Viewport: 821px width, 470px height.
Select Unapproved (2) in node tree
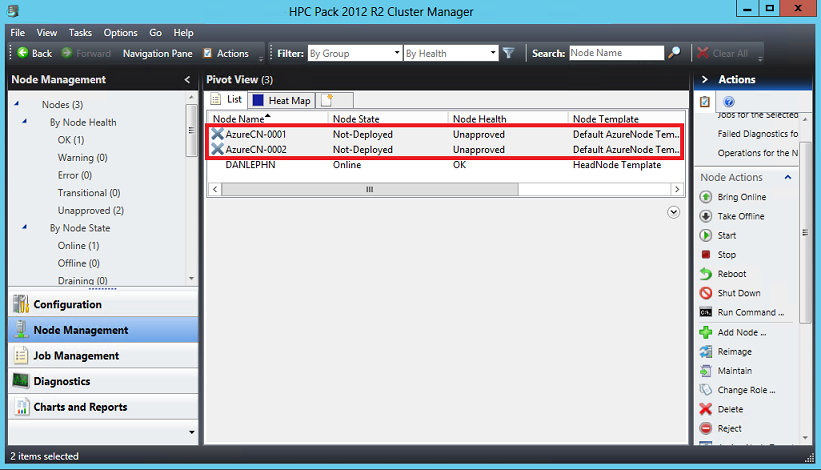click(90, 210)
